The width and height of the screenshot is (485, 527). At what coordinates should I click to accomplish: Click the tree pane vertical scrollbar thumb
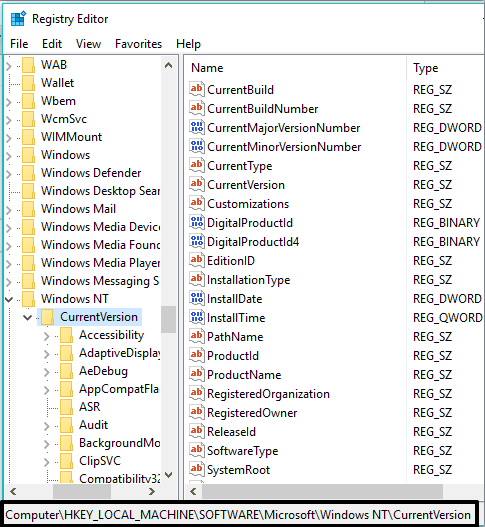169,319
